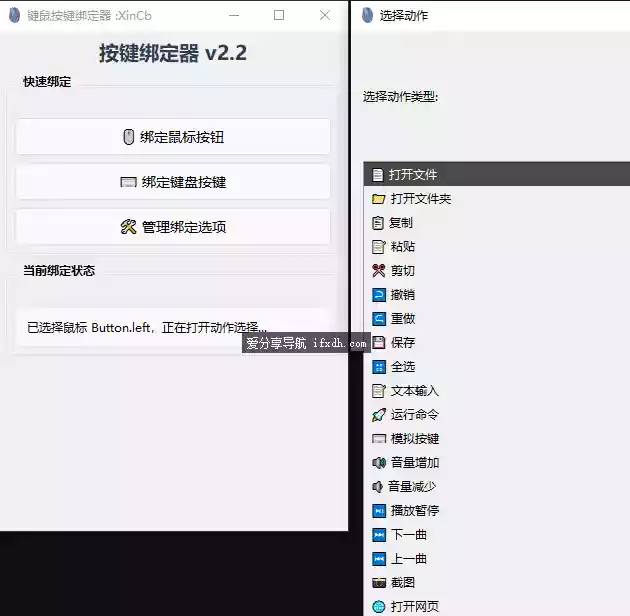Select the 截图 label in list
Viewport: 630px width, 616px height.
tap(403, 583)
